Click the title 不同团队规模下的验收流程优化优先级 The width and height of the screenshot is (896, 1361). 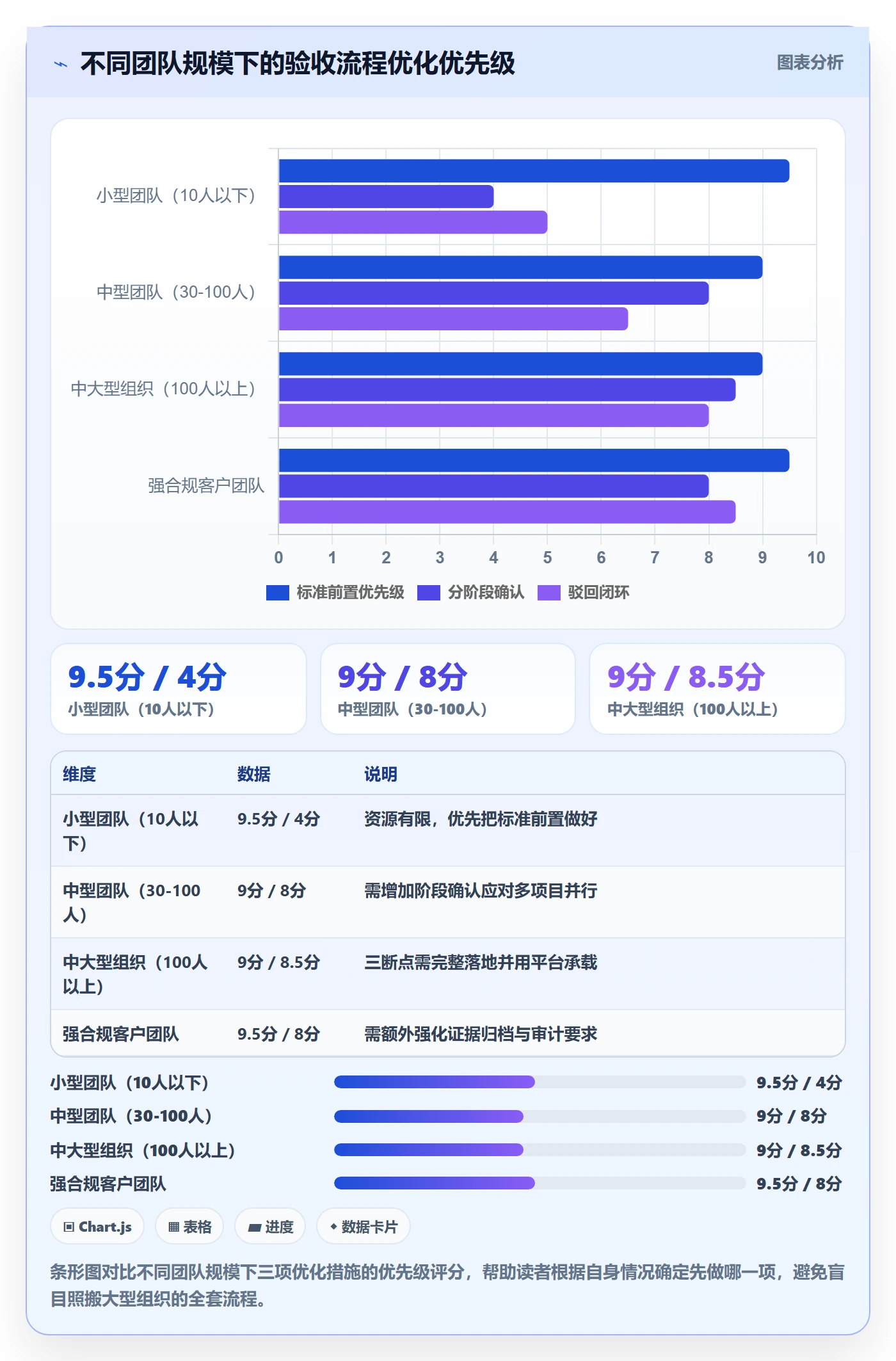tap(298, 63)
